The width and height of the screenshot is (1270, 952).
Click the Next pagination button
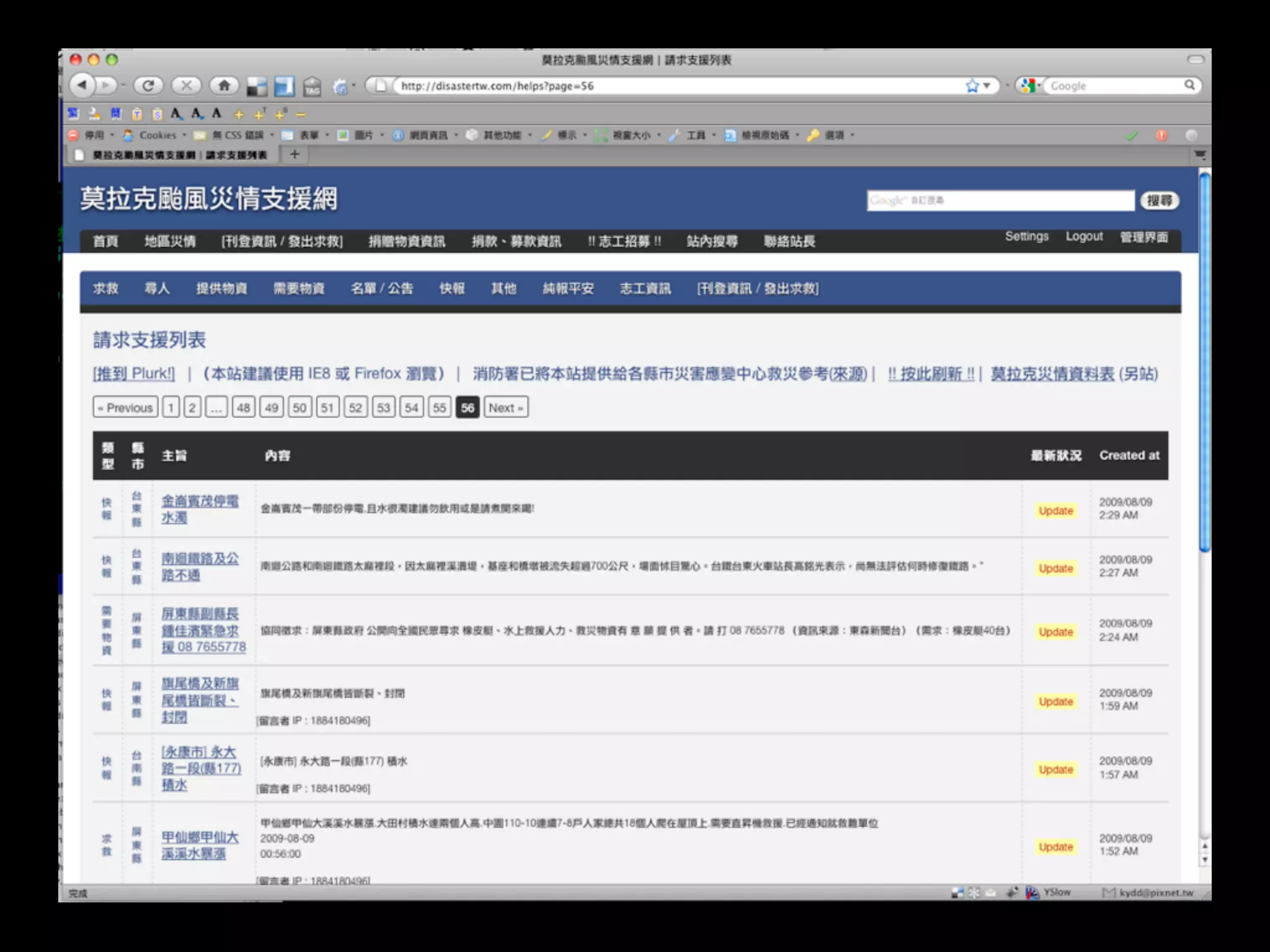[x=505, y=408]
